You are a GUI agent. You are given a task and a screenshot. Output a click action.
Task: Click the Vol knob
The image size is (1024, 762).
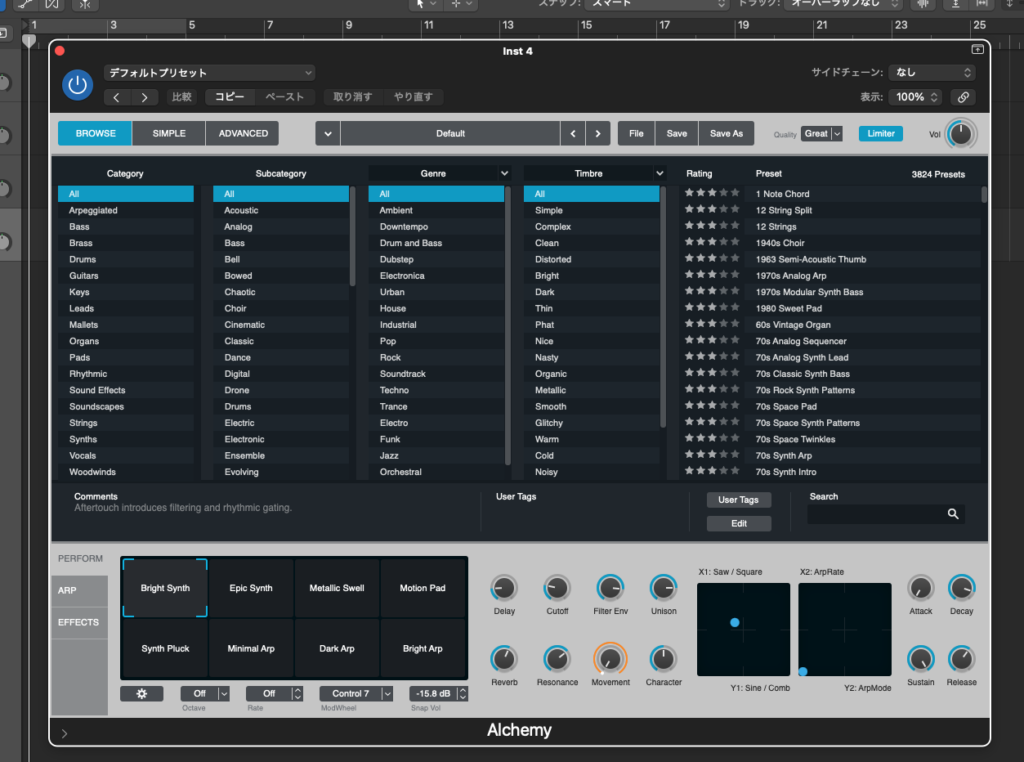pos(961,134)
